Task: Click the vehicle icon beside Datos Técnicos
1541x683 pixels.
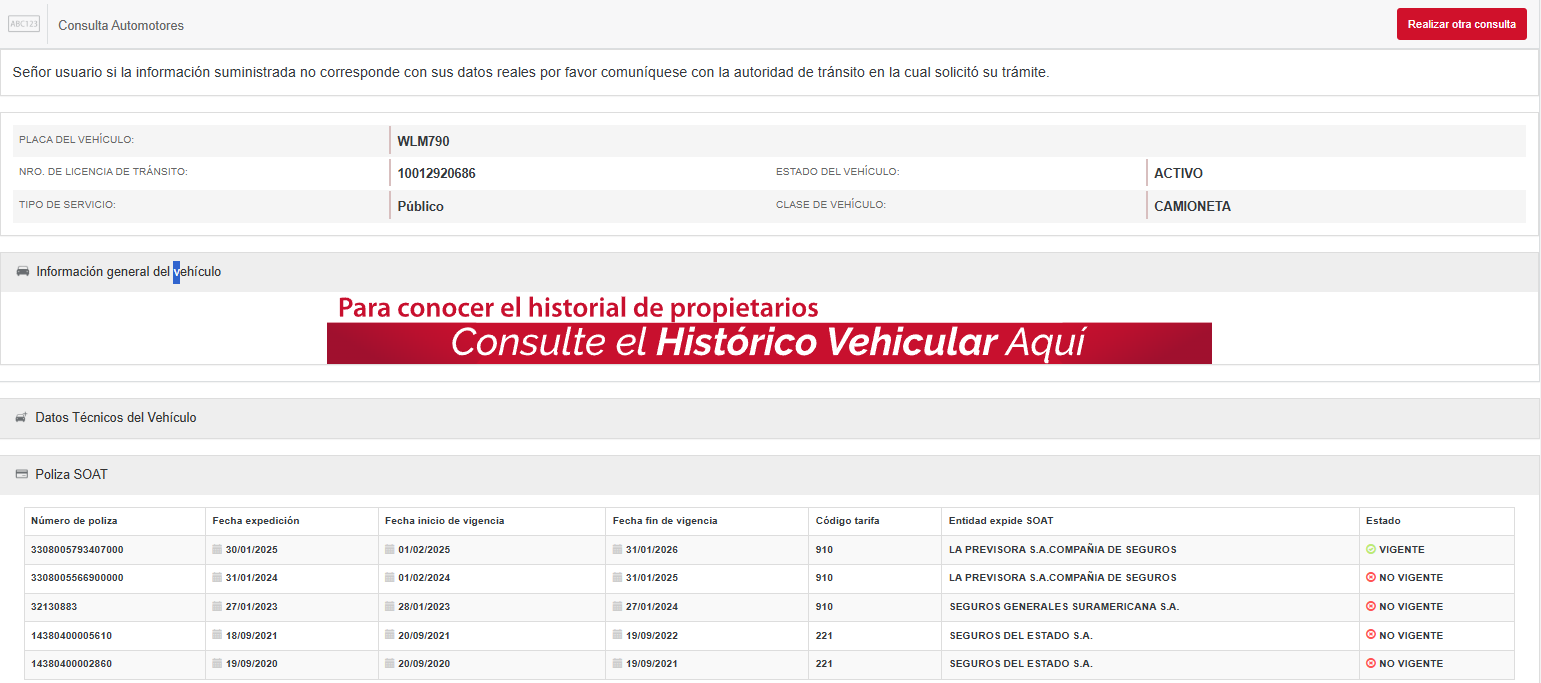Action: point(22,418)
